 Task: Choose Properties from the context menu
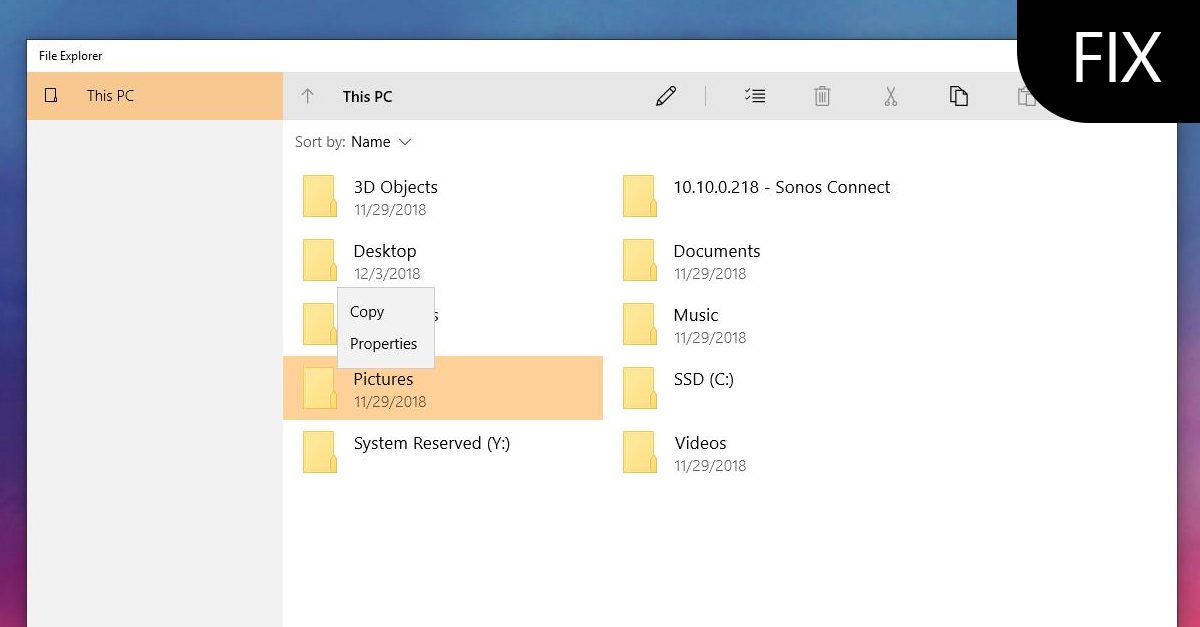click(x=383, y=344)
